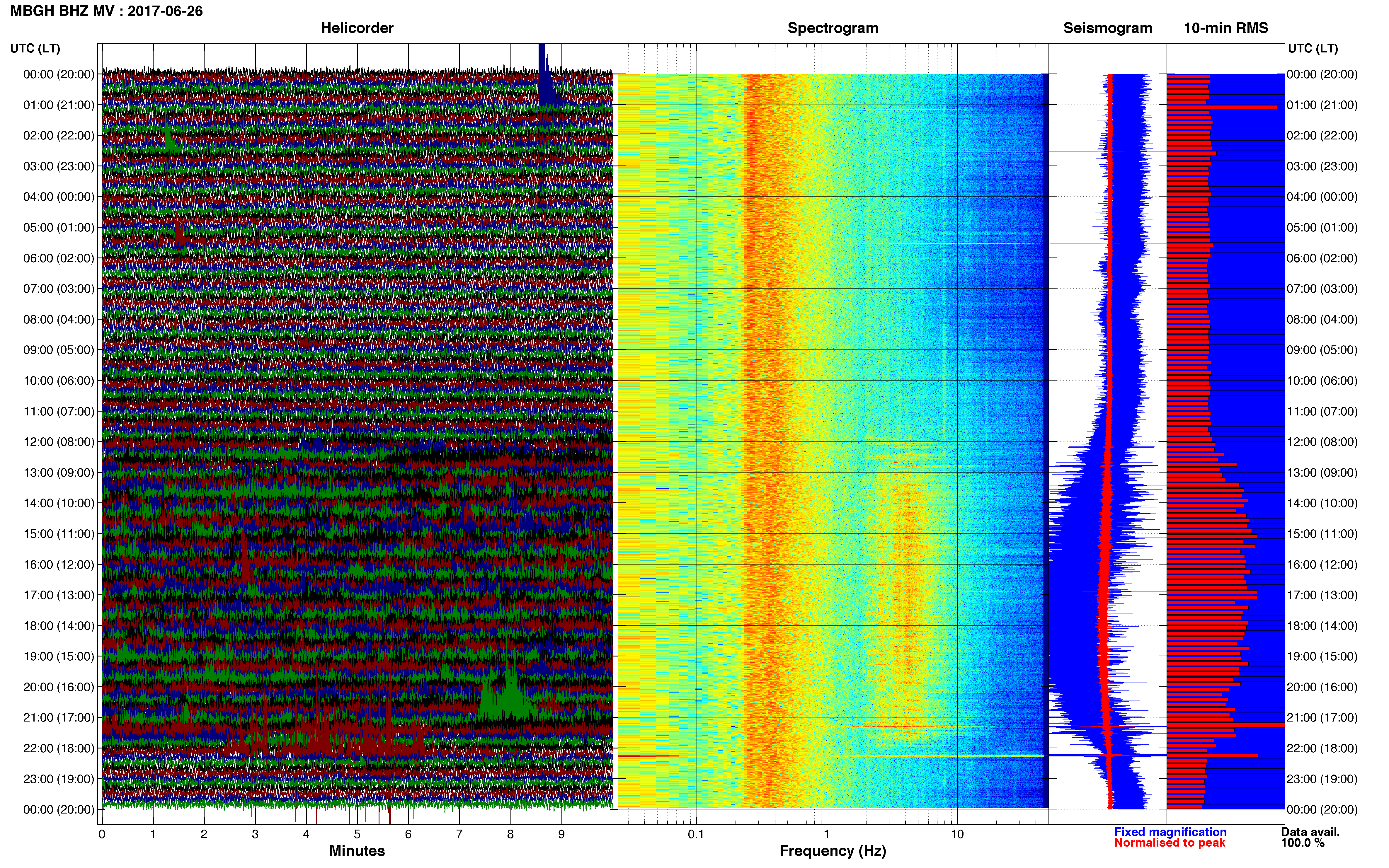
Task: Click left time label 17:00 (13:00)
Action: pyautogui.click(x=59, y=595)
